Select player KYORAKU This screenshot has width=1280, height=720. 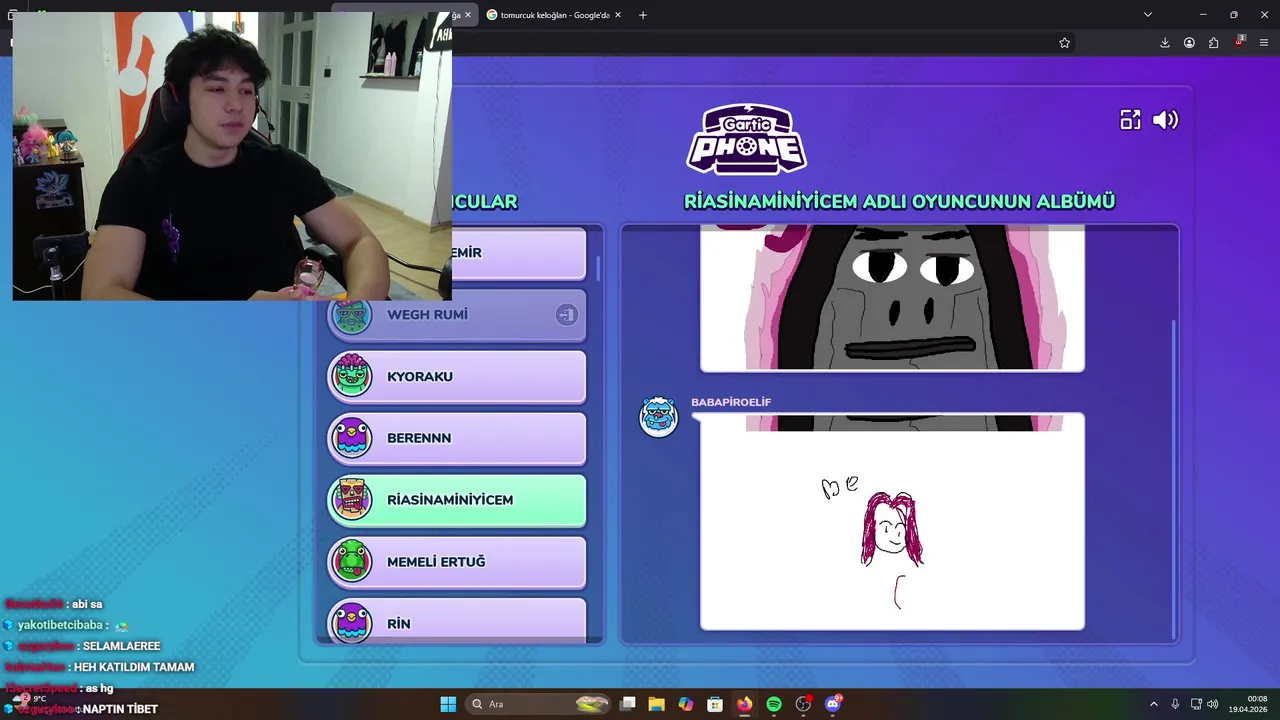[x=457, y=377]
